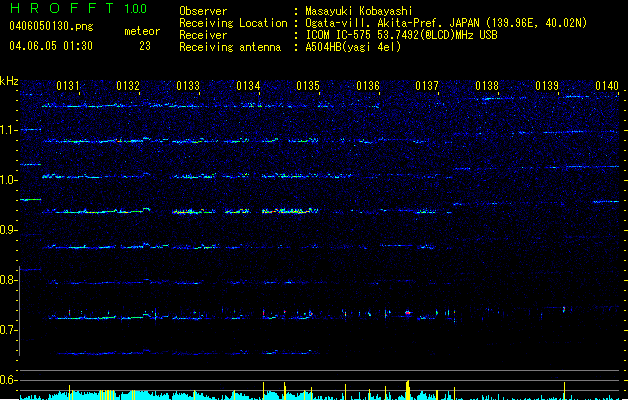The width and height of the screenshot is (629, 400).
Task: Click the 0.9 kHz axis label
Action: 8,230
